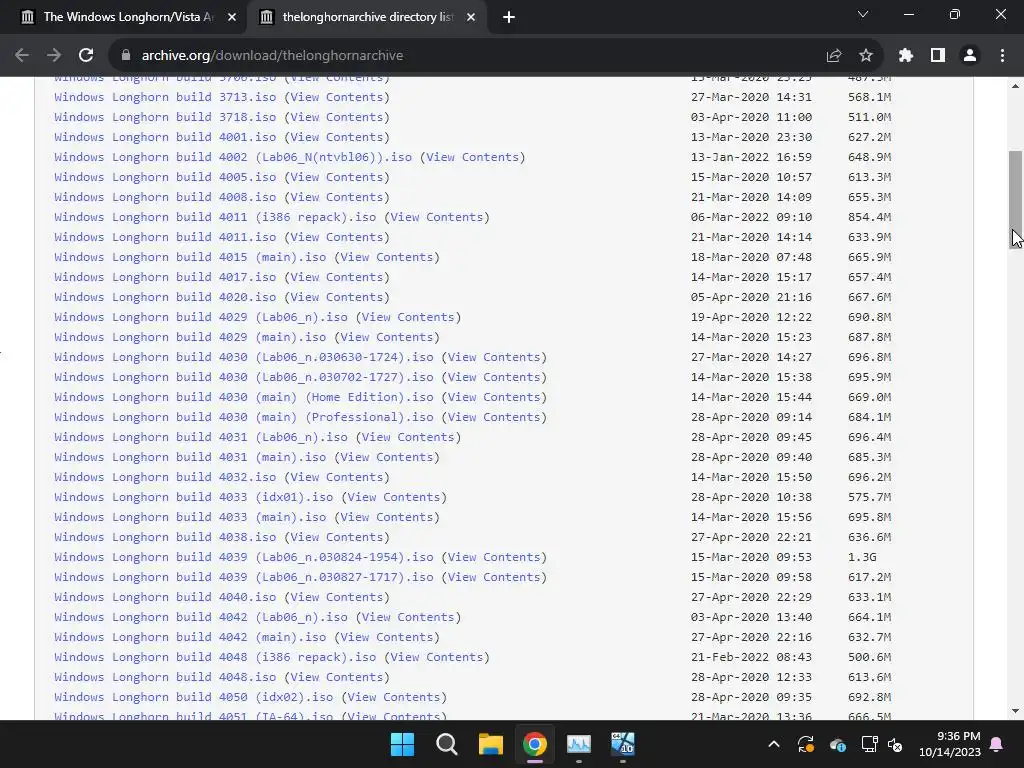This screenshot has width=1024, height=768.
Task: Toggle the browser side panel icon
Action: click(x=938, y=56)
